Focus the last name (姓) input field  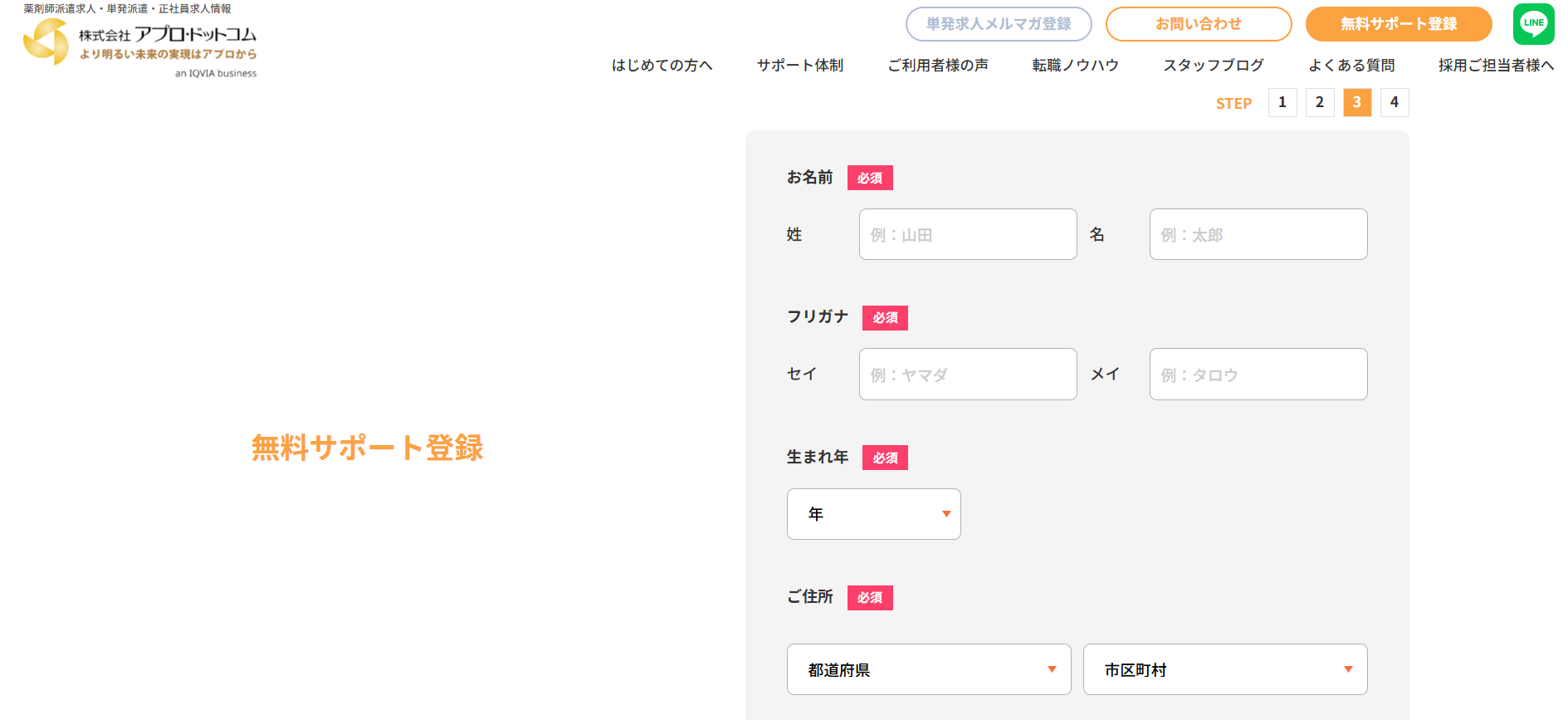(968, 234)
